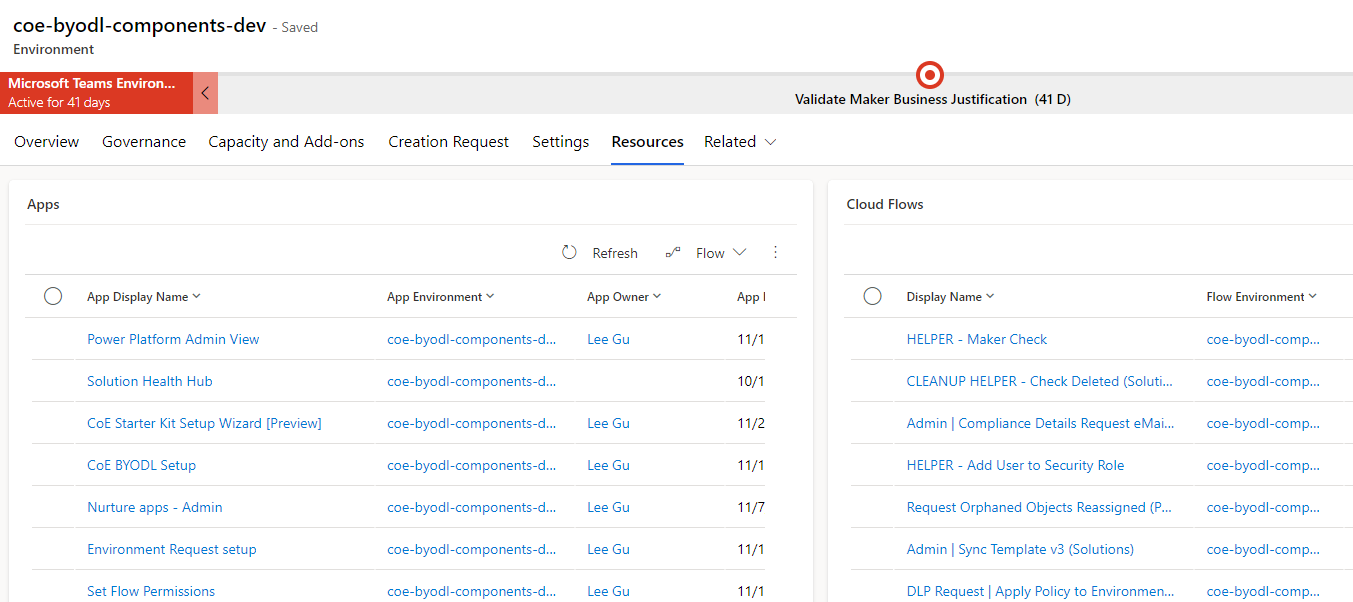Expand the Related menu
Screen dimensions: 1353x602
(x=740, y=141)
